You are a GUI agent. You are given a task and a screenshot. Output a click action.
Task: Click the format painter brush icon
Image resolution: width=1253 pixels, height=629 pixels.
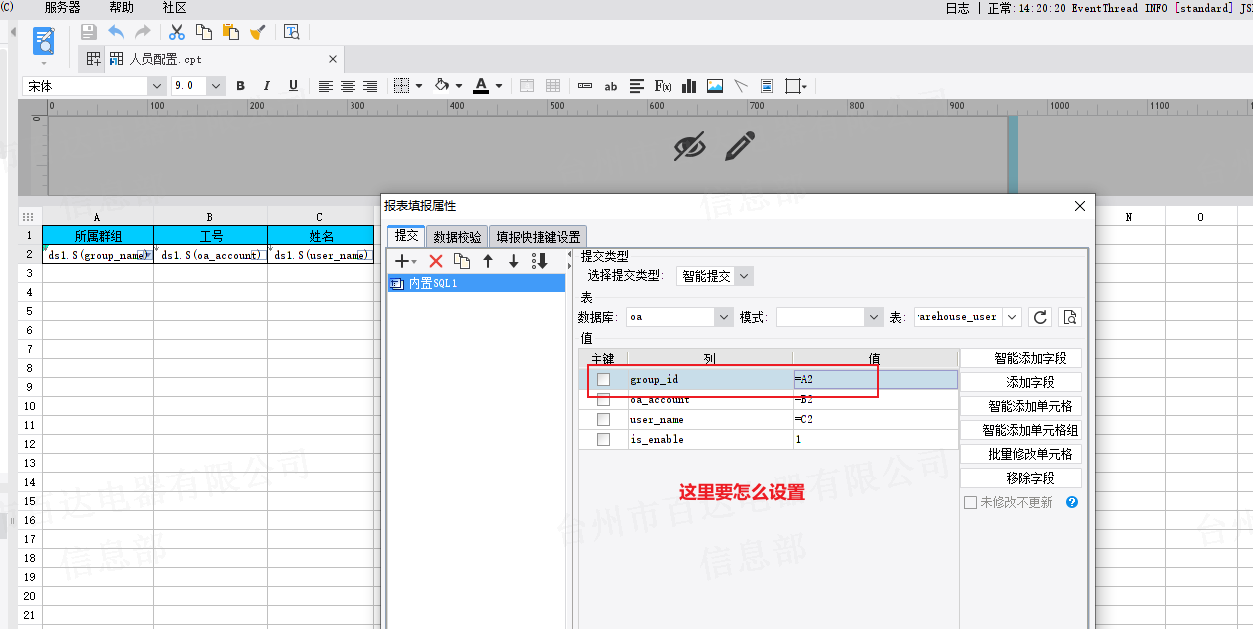point(257,32)
